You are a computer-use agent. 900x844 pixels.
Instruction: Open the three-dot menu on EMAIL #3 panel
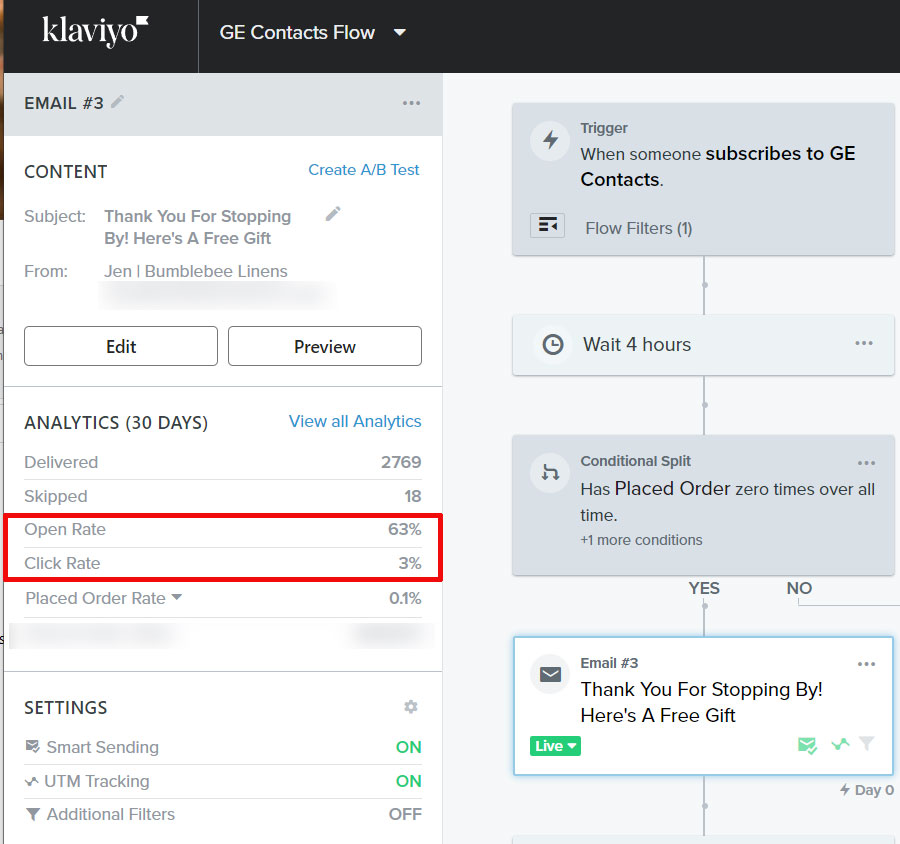[411, 103]
